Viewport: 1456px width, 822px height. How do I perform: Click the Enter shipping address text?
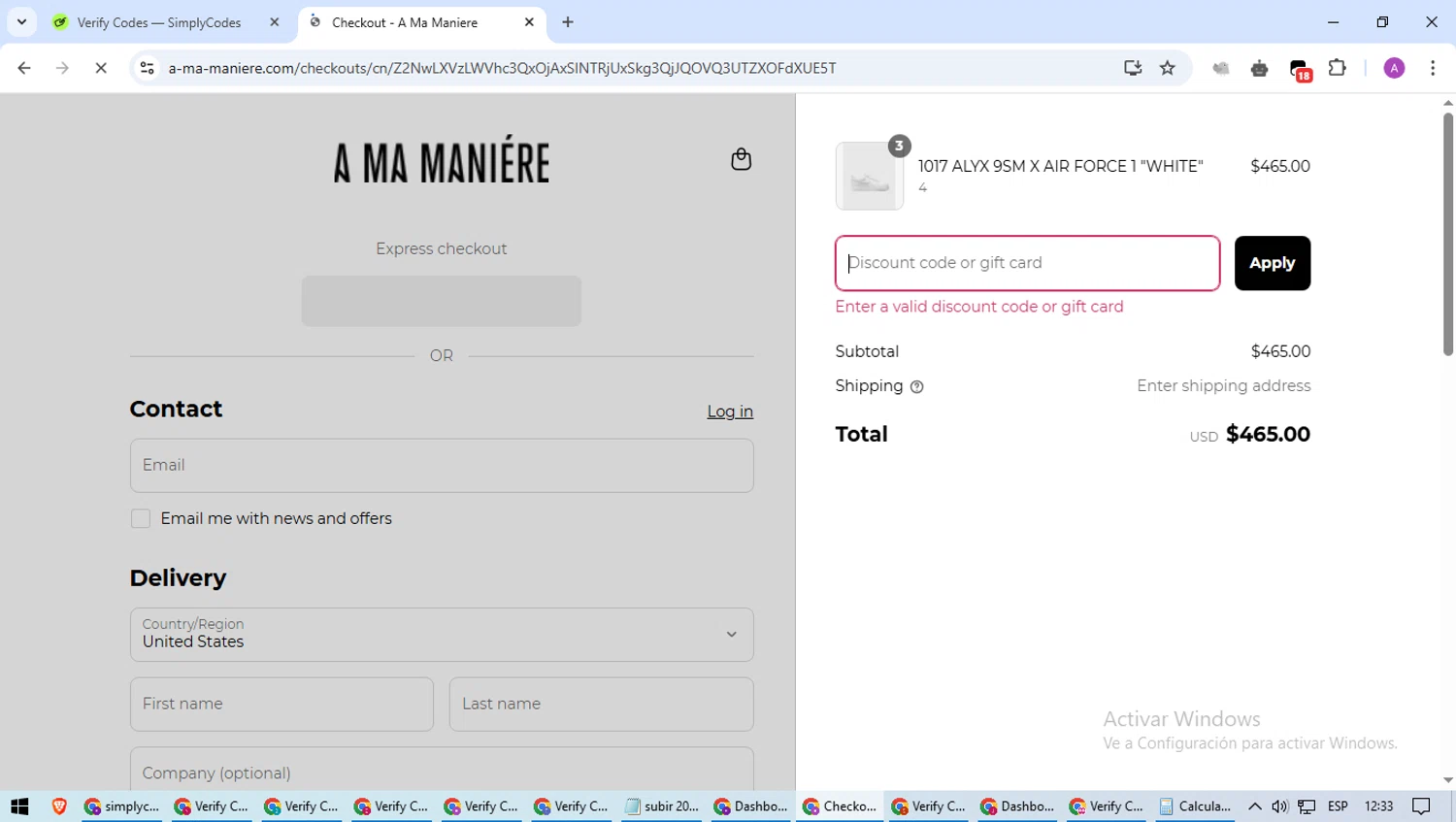click(1223, 386)
